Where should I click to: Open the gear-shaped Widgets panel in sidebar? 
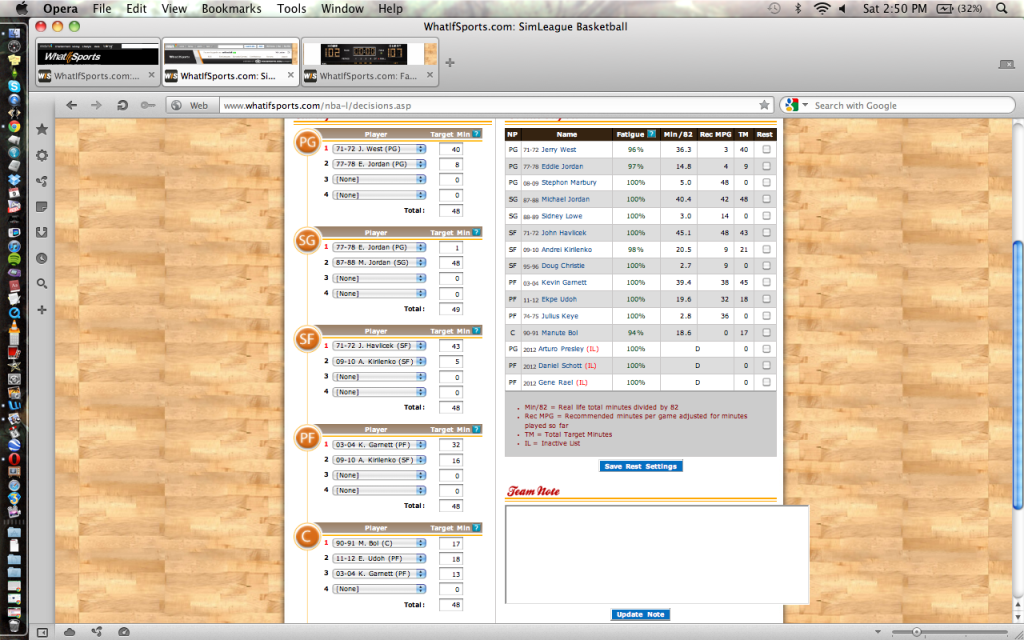pyautogui.click(x=42, y=155)
